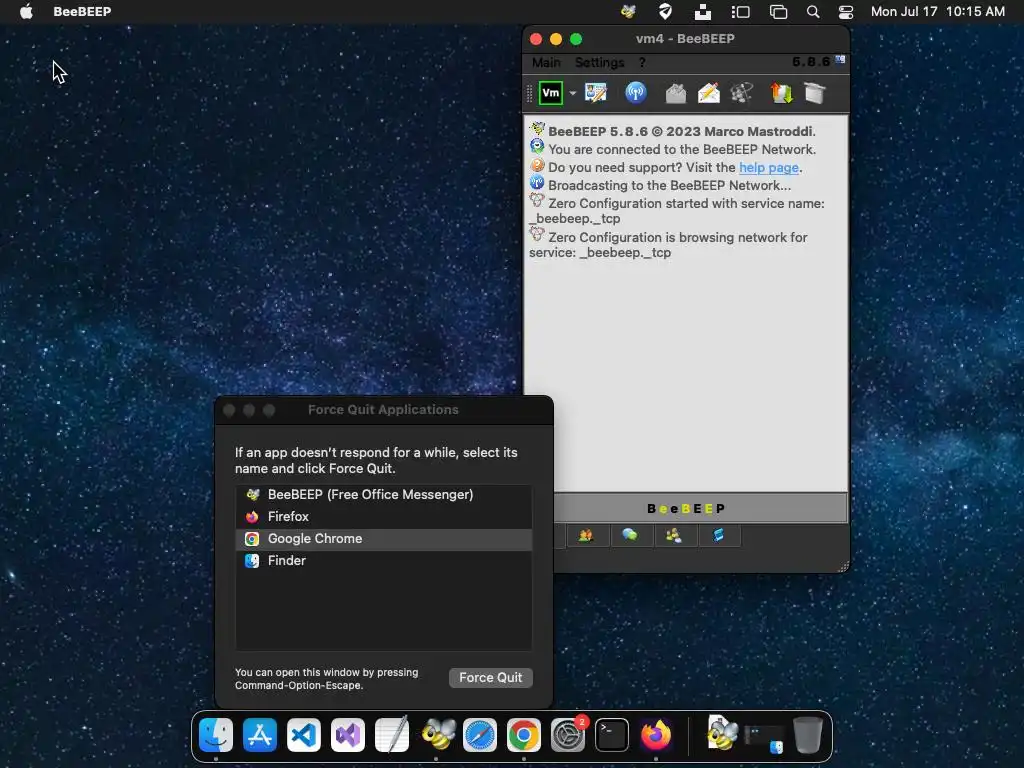Open Control Center toggles icon
Screen dimensions: 1024x768
[x=846, y=12]
